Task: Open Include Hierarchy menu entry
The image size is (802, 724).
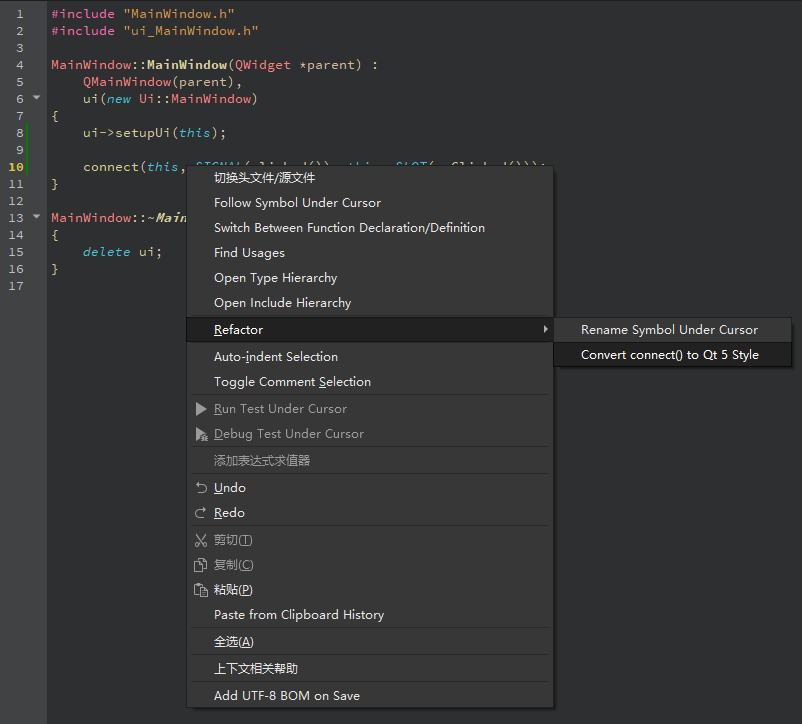Action: [370, 303]
